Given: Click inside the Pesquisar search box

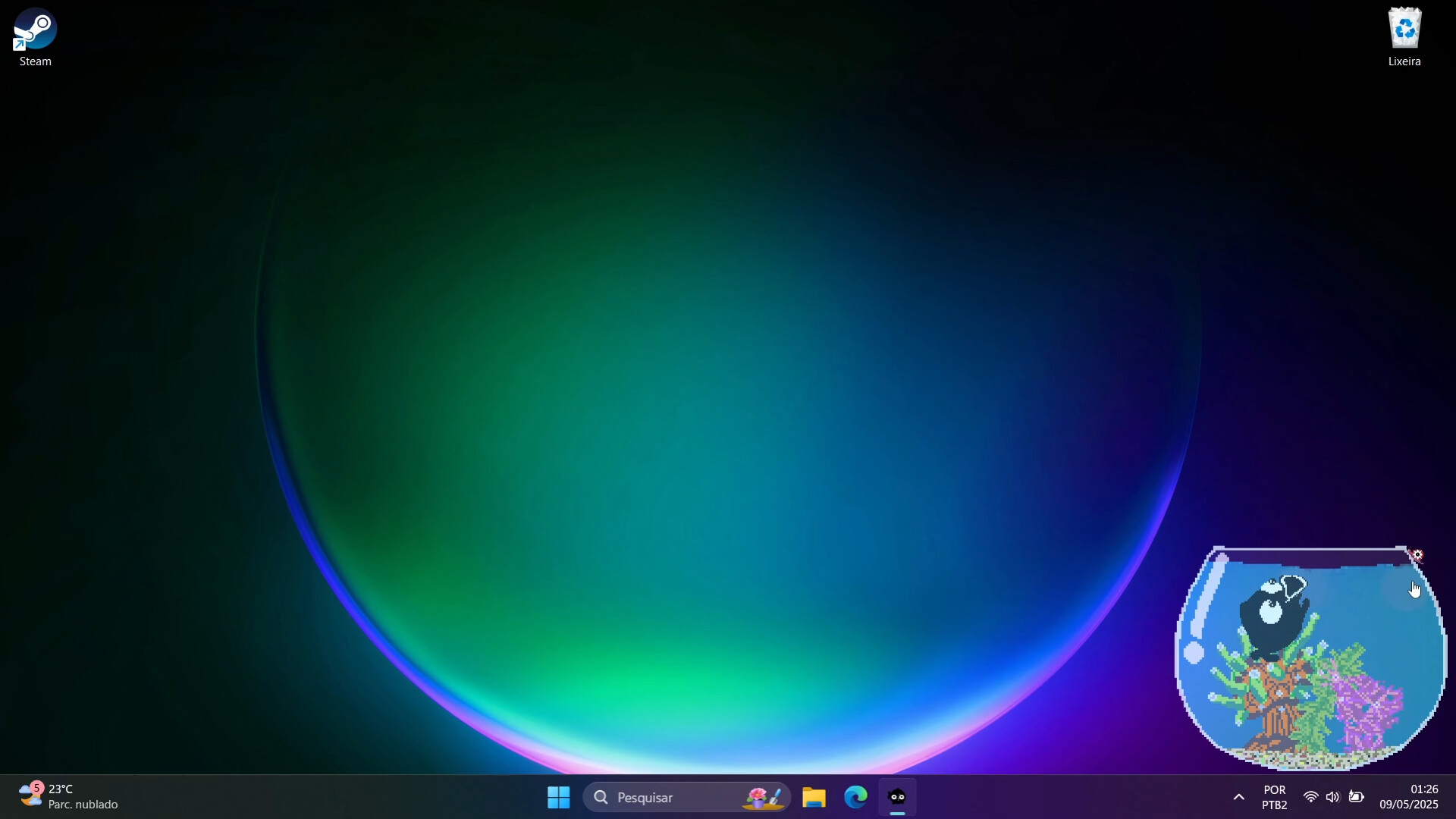Looking at the screenshot, I should 667,797.
